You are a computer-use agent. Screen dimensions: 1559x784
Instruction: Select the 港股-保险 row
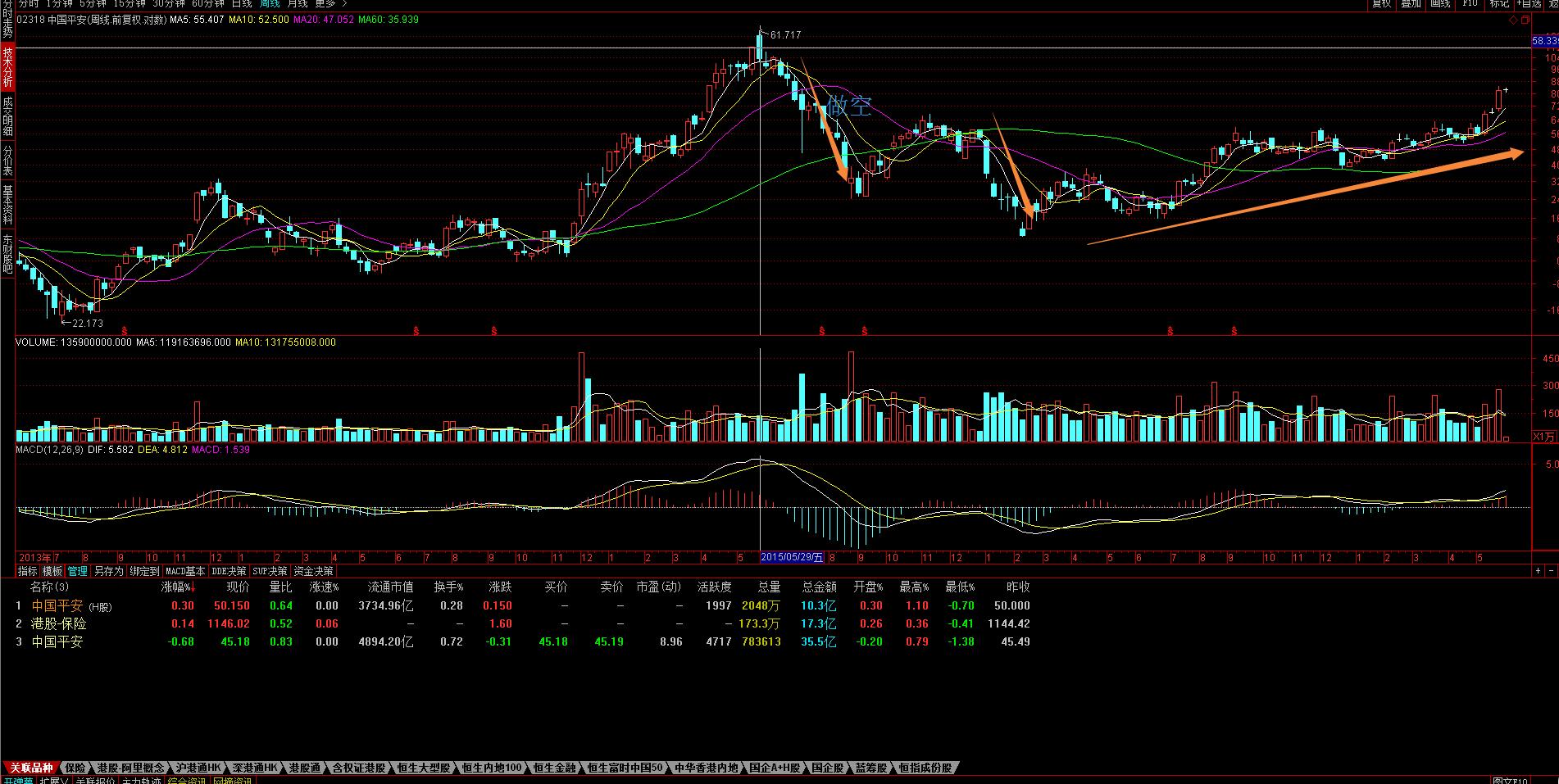click(x=523, y=623)
